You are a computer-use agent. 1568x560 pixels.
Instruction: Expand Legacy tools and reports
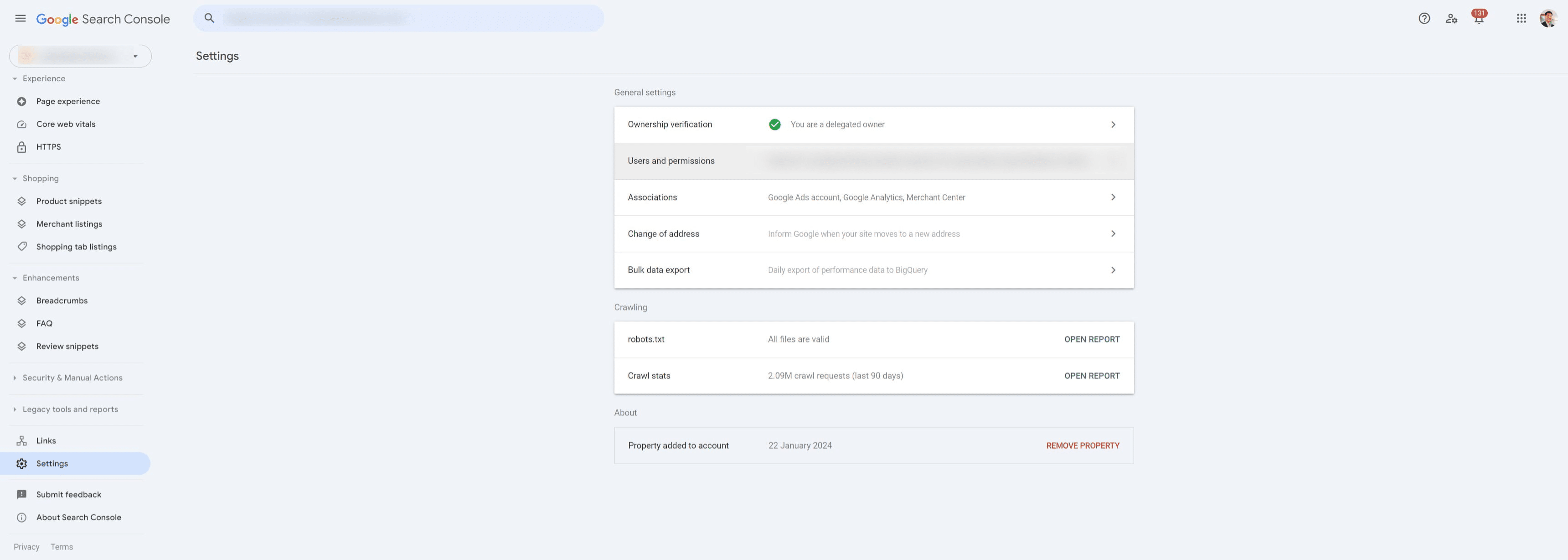point(70,409)
